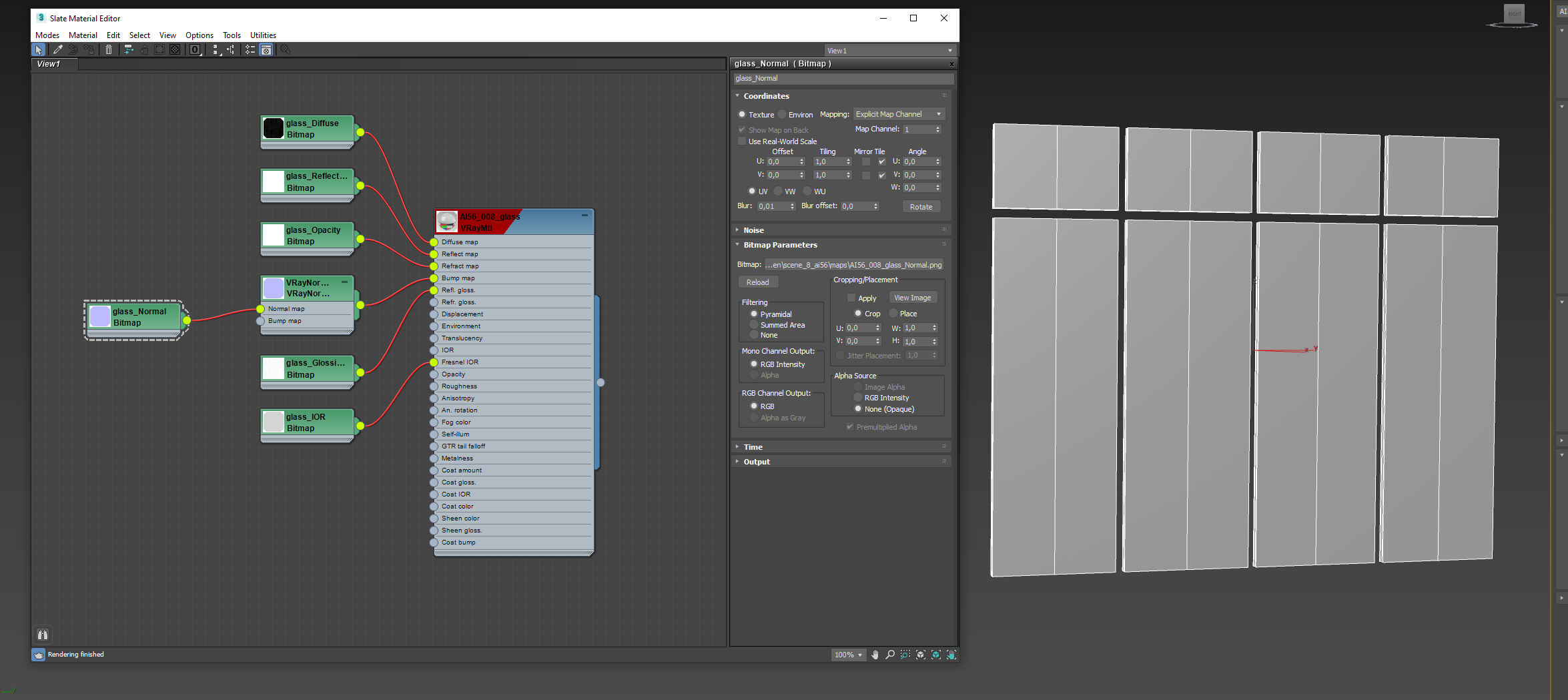Close the glass_Normal parameter editor panel
Screen dimensions: 1568x700
click(951, 64)
